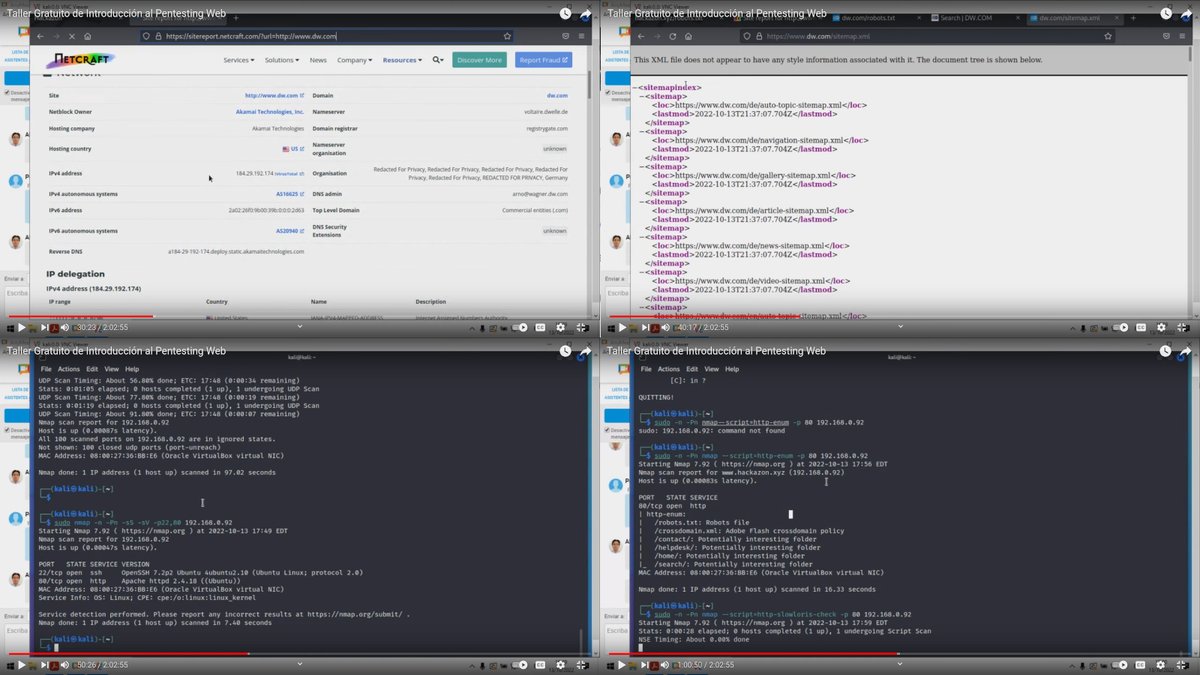Bookmark the sitemap page with the star icon

click(1108, 34)
